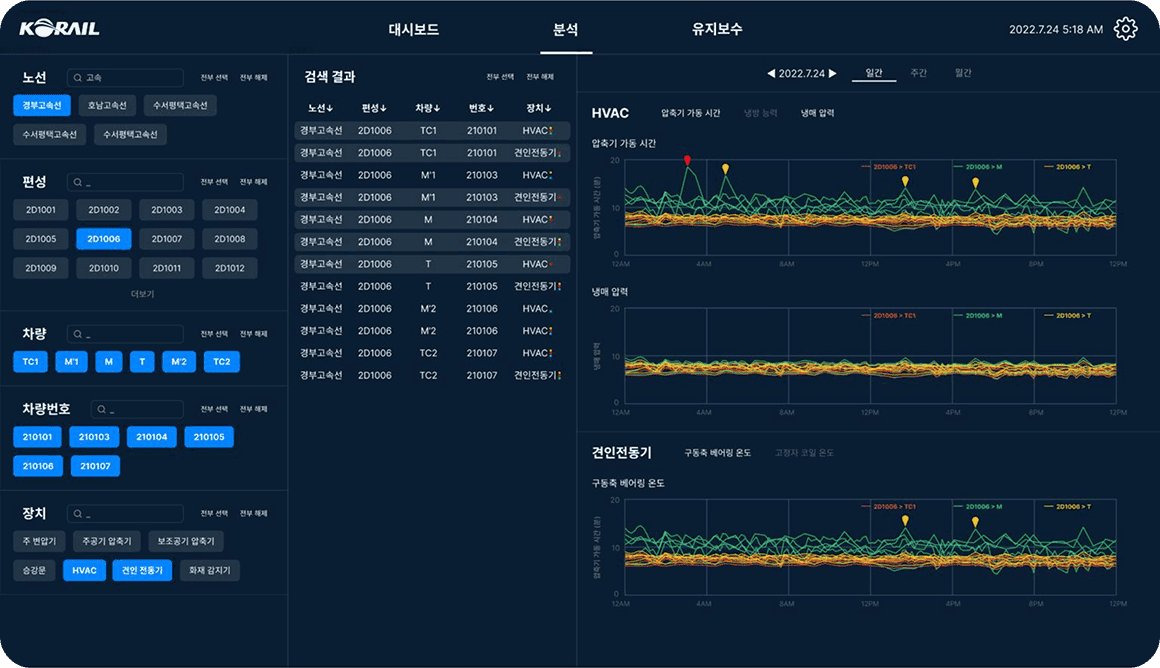Sort results by 차량 column arrow
This screenshot has width=1160, height=668.
point(436,109)
